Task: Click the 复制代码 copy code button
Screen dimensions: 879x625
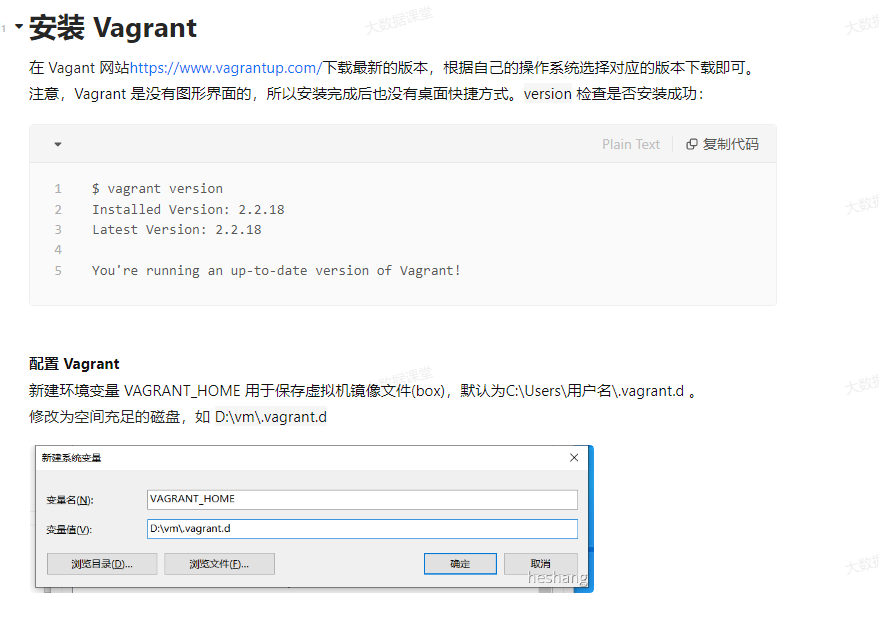Action: pyautogui.click(x=723, y=144)
